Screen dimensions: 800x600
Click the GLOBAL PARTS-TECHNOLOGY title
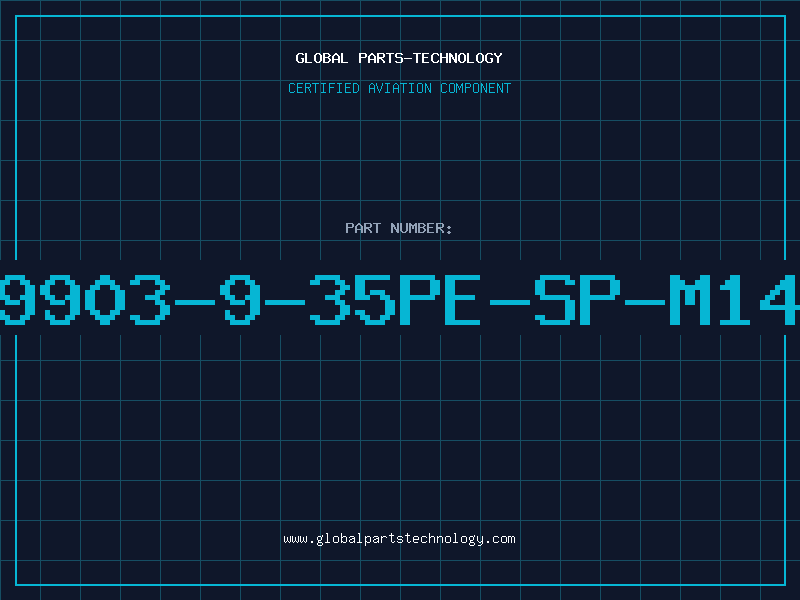399,58
